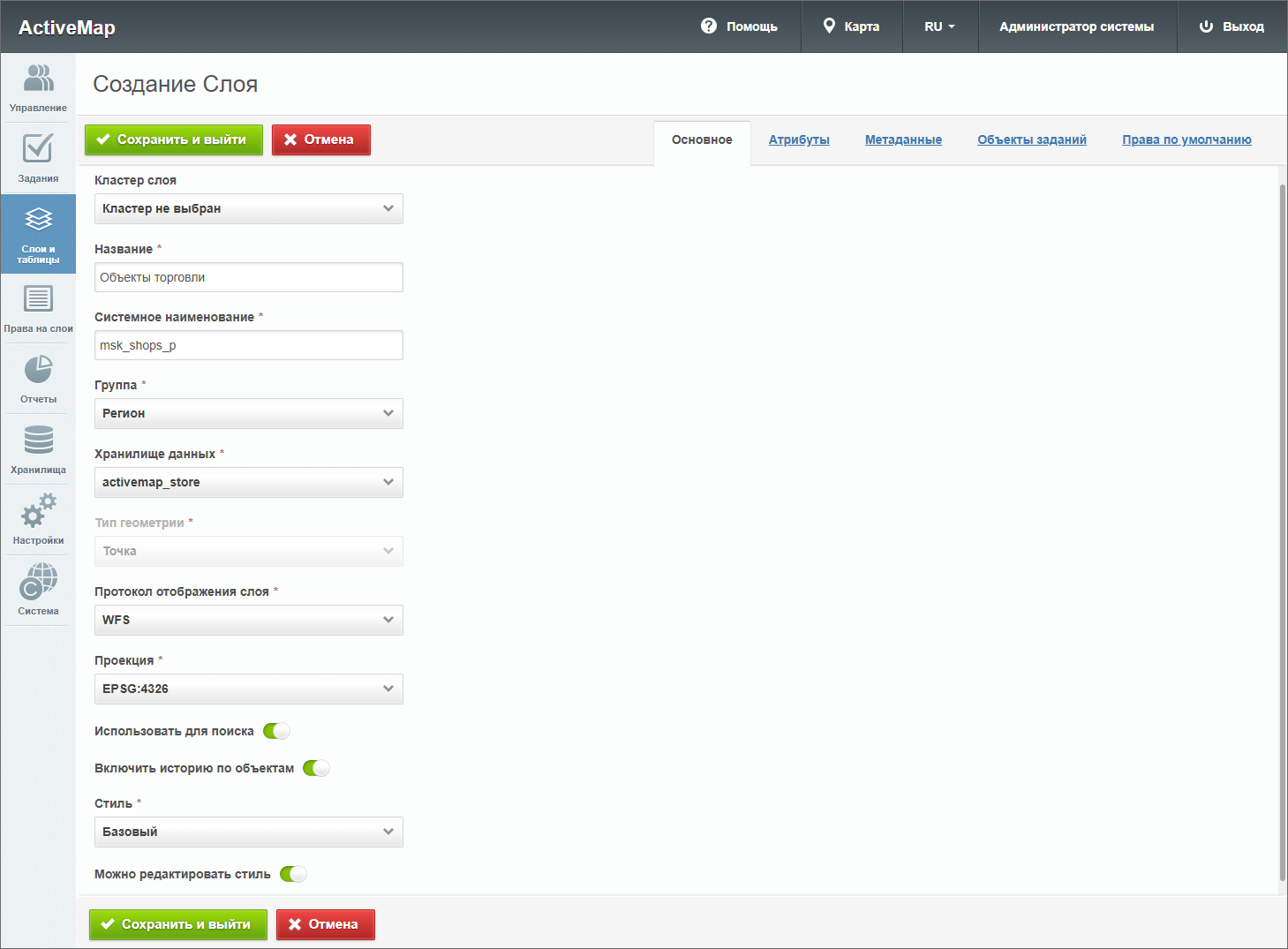Click the top Сохранить и выйти button
1288x949 pixels.
174,139
